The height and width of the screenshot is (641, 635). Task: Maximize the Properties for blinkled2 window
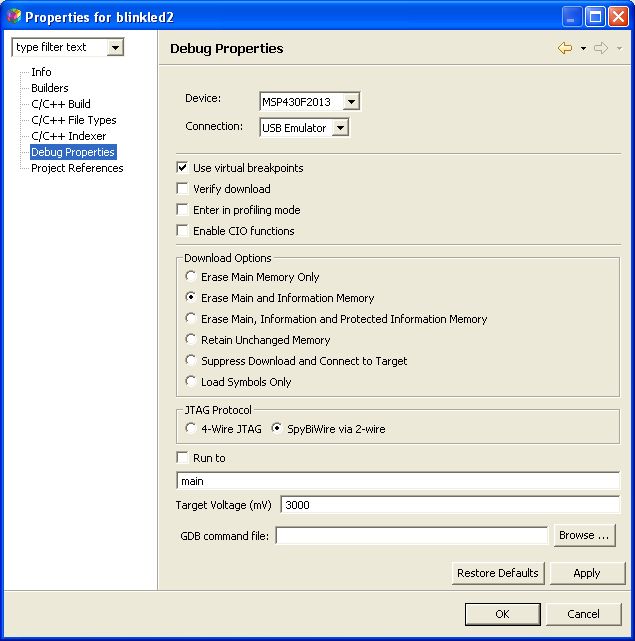[595, 17]
